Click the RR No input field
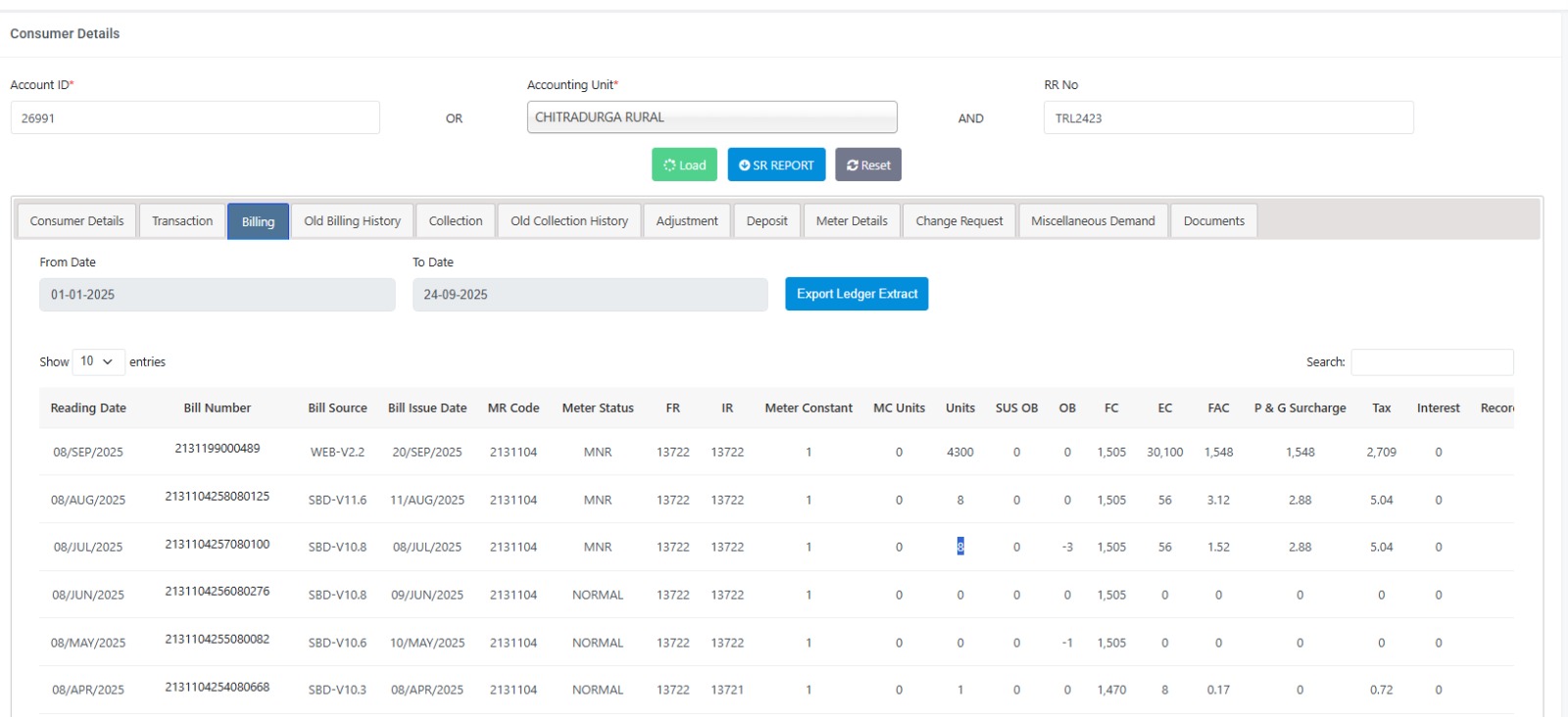The width and height of the screenshot is (1568, 717). (x=1228, y=119)
